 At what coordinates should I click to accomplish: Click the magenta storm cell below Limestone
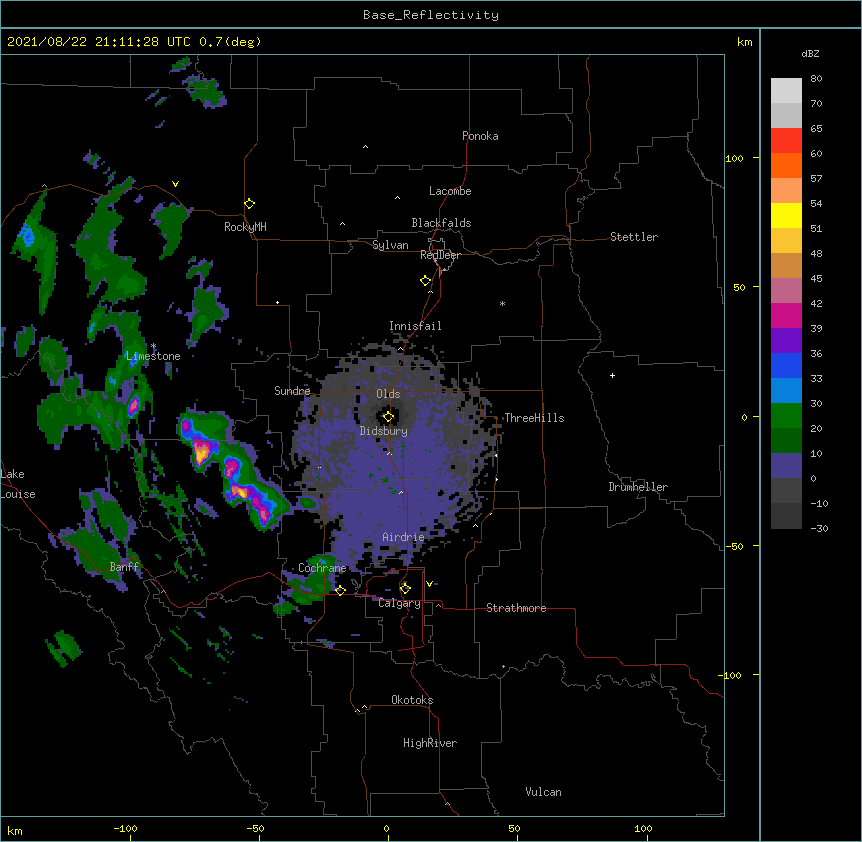134,406
